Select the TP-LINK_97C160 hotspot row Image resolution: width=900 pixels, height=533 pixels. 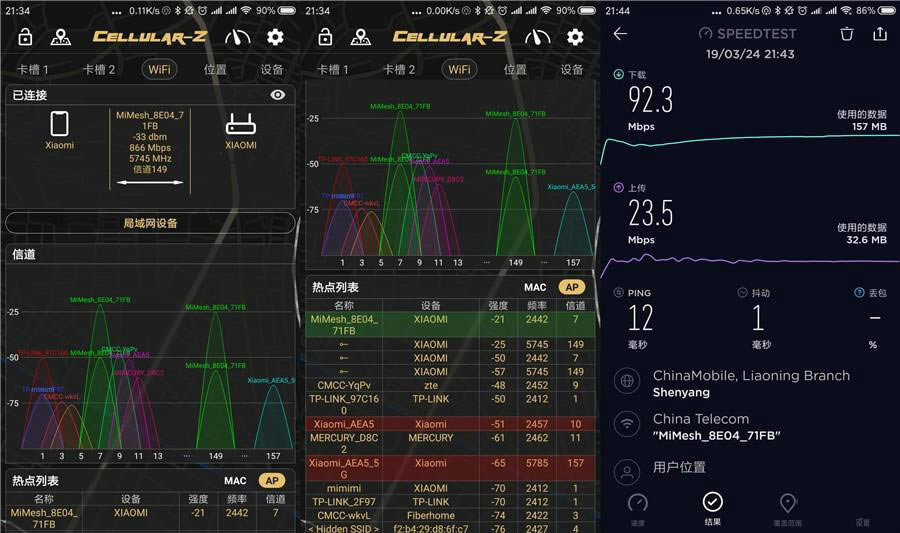click(449, 404)
